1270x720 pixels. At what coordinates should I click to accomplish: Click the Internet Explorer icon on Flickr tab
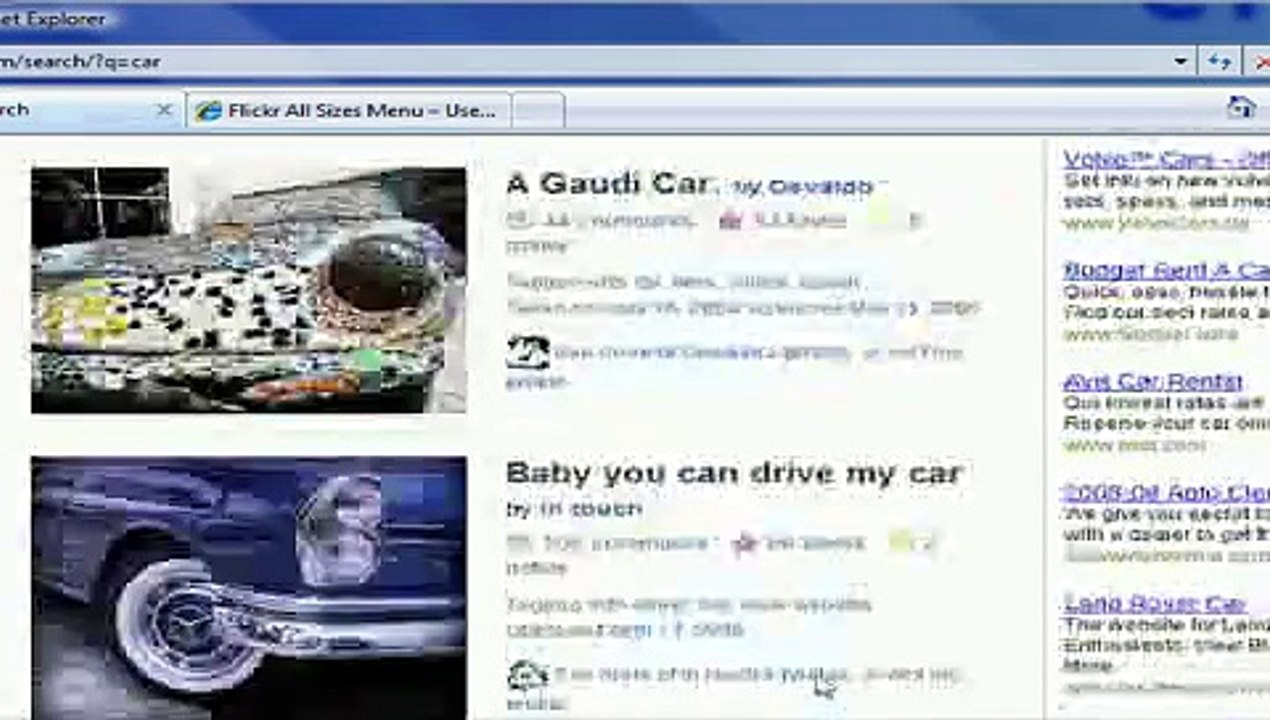[208, 111]
